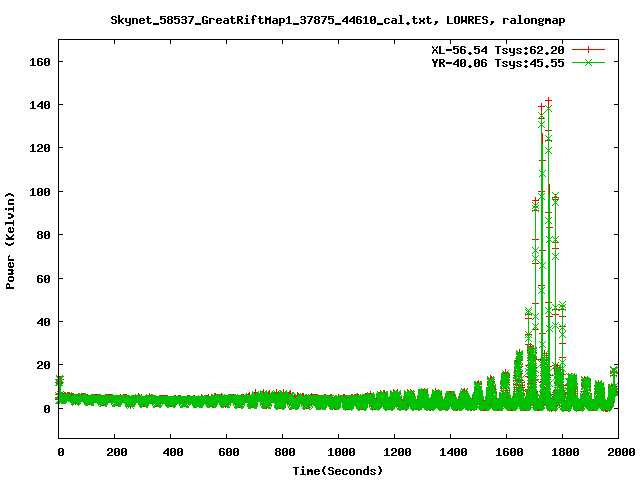Click the Power (Kelvin) y-axis label

point(10,241)
